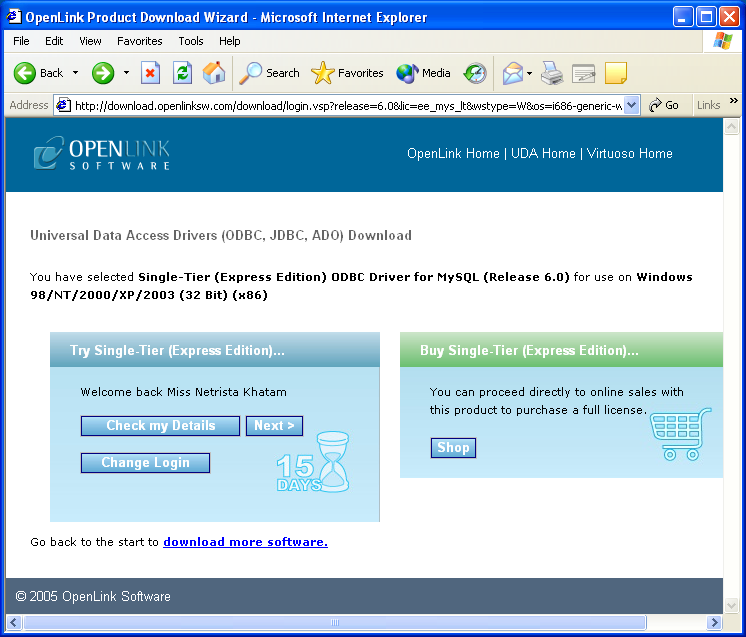
Task: Click the Windows flag logo throbber
Action: click(723, 41)
